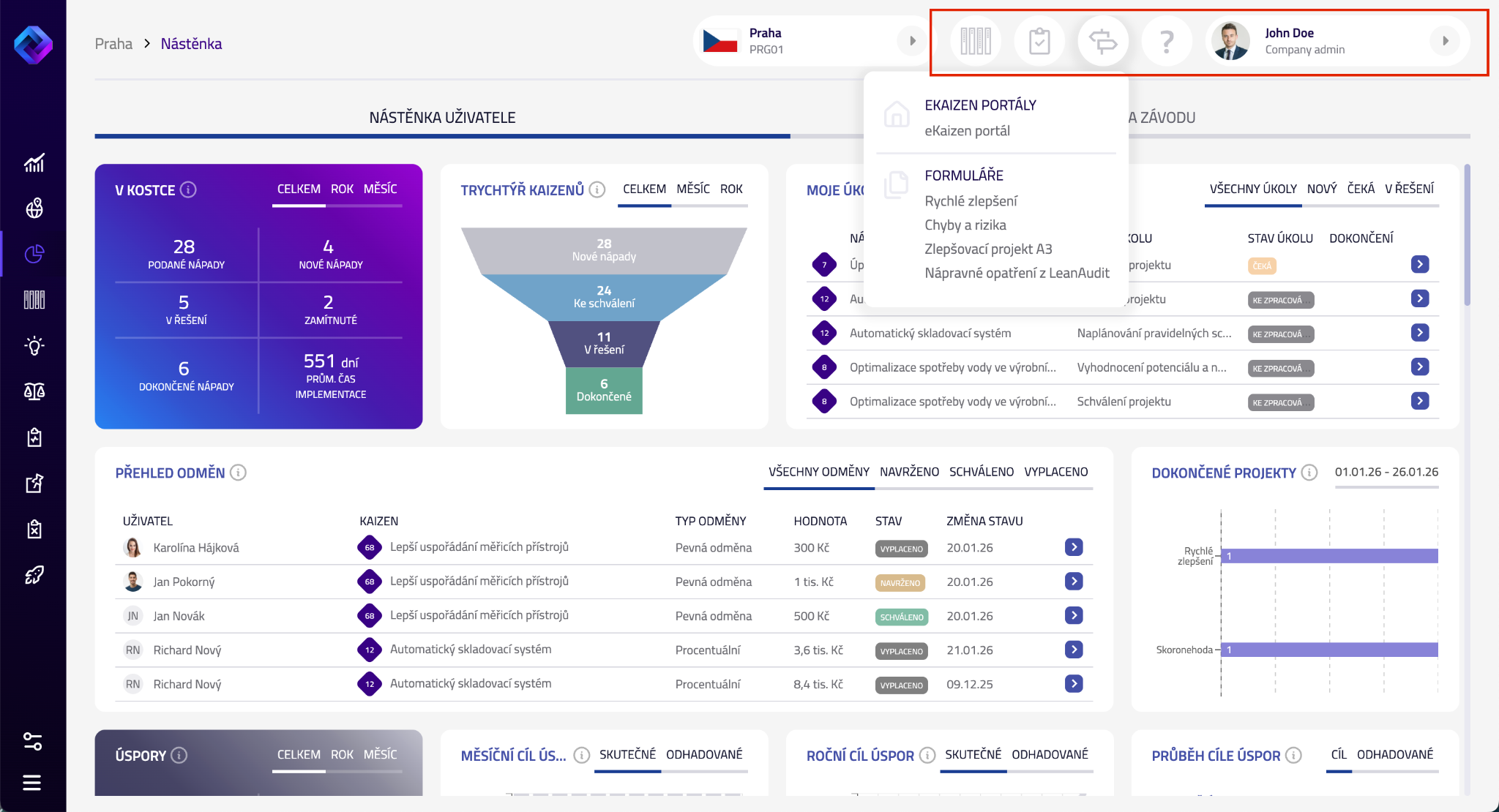Image resolution: width=1499 pixels, height=812 pixels.
Task: Show tasks with ČEKÁ status
Action: coord(1360,189)
